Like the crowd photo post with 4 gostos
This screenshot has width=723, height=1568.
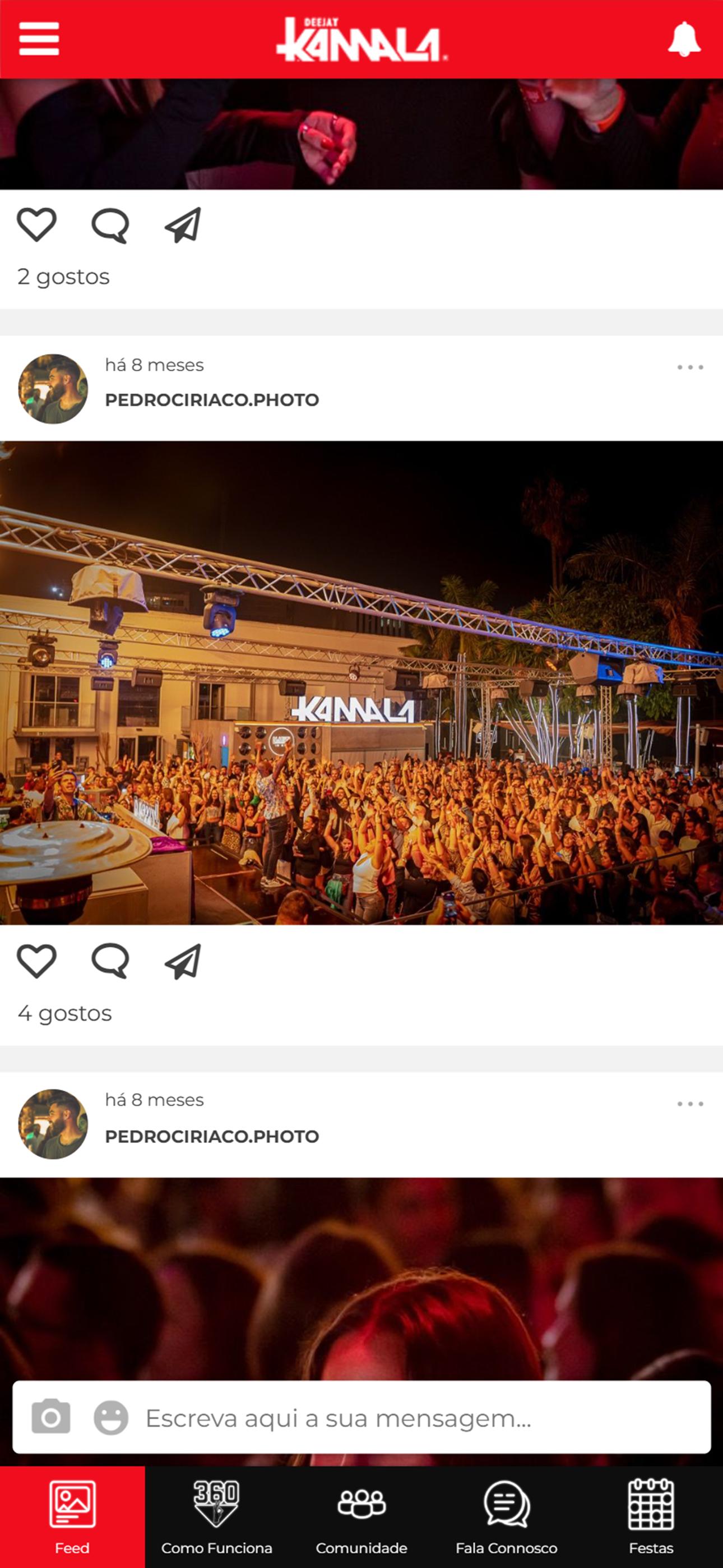pyautogui.click(x=36, y=961)
